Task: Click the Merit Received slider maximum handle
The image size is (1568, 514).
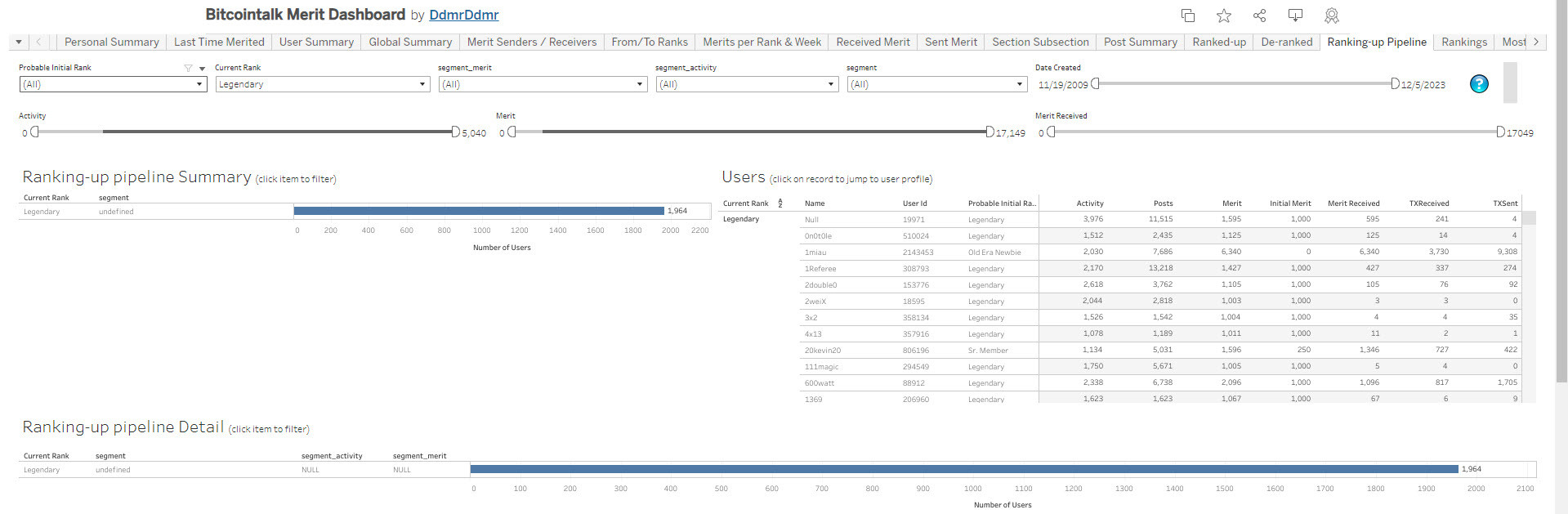Action: (x=1500, y=132)
